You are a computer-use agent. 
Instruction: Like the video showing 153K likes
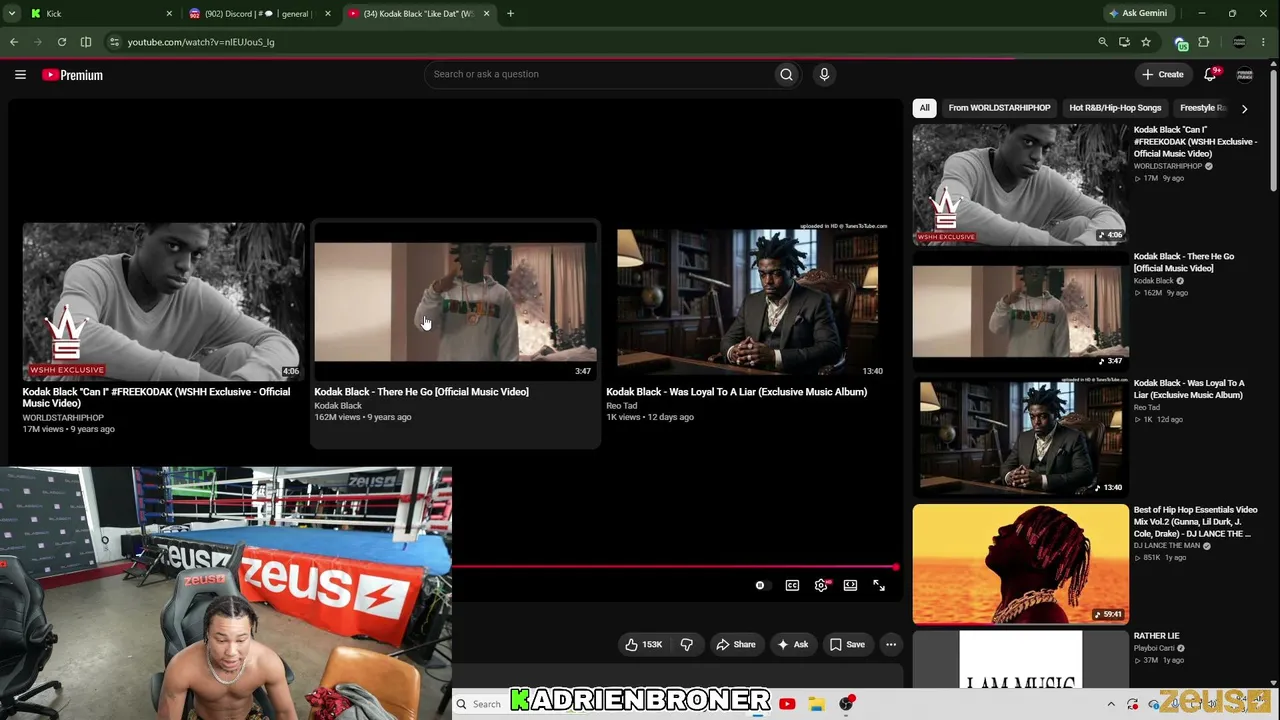point(644,644)
